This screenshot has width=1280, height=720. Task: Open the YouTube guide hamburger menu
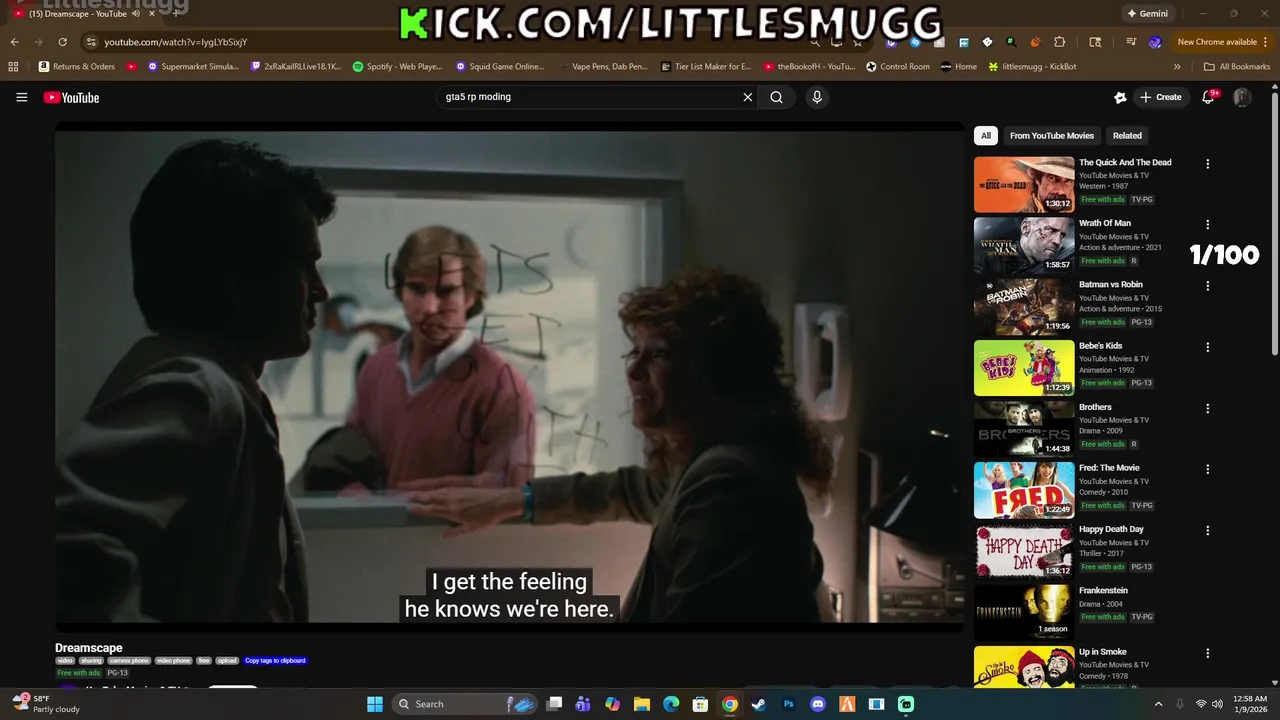click(x=21, y=97)
